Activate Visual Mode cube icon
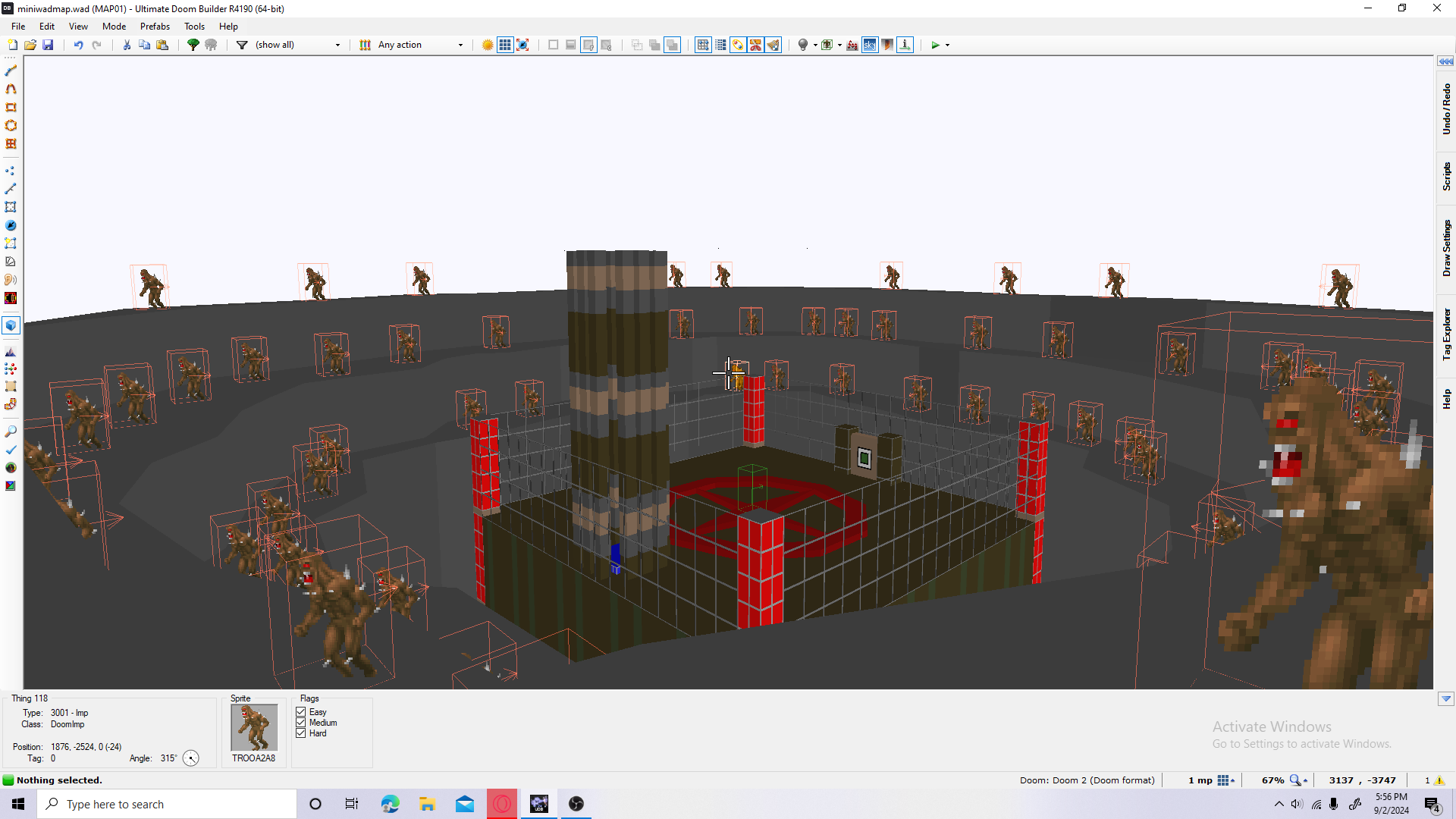 (11, 325)
